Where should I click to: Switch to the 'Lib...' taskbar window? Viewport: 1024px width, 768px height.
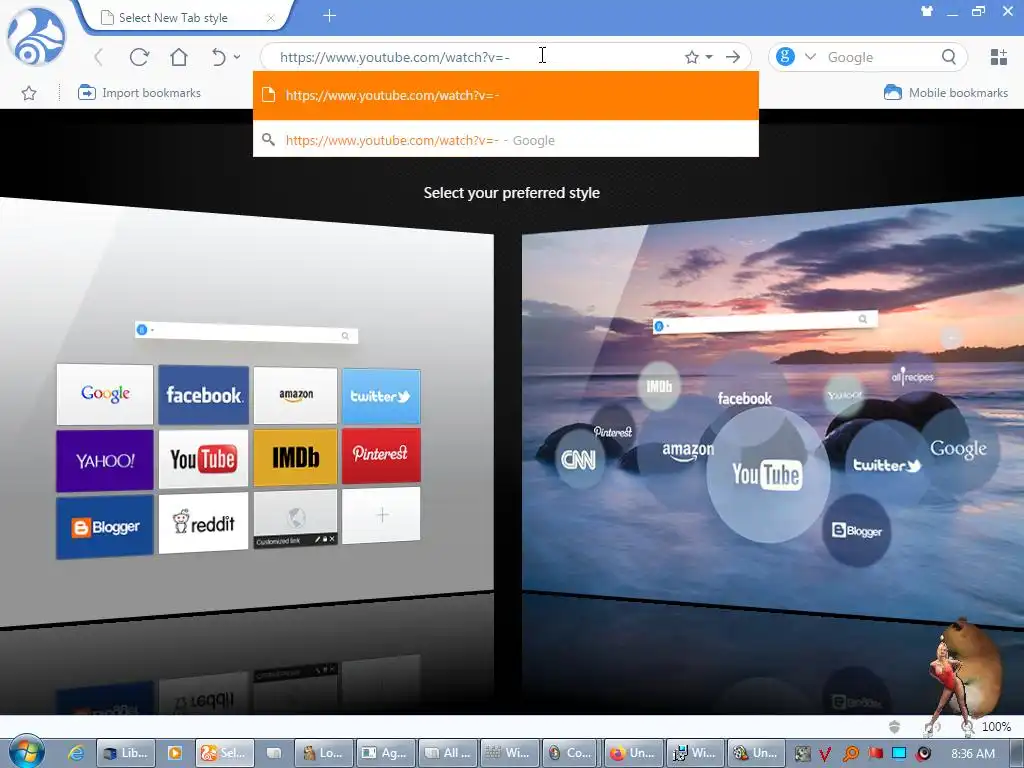coord(125,753)
